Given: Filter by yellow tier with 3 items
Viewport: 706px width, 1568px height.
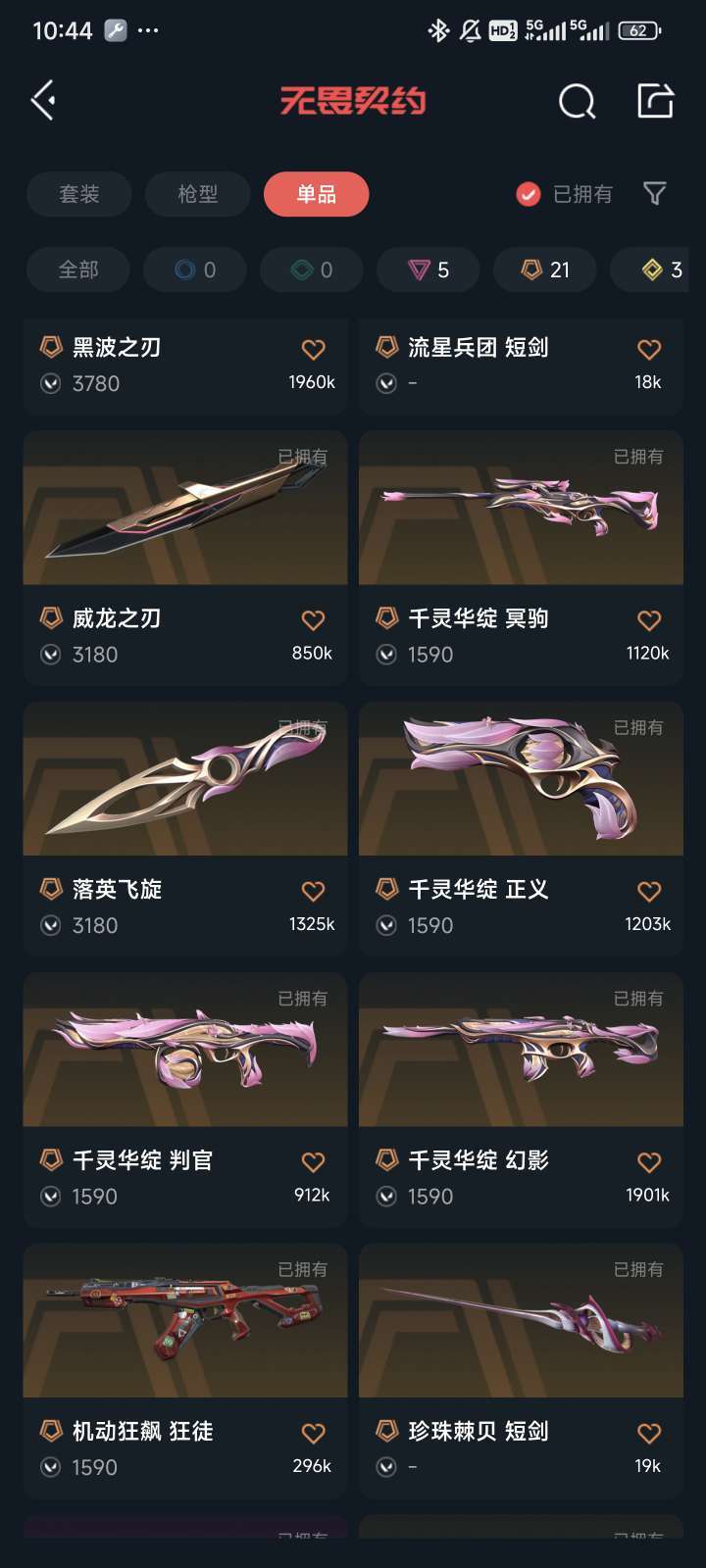Looking at the screenshot, I should pyautogui.click(x=659, y=269).
